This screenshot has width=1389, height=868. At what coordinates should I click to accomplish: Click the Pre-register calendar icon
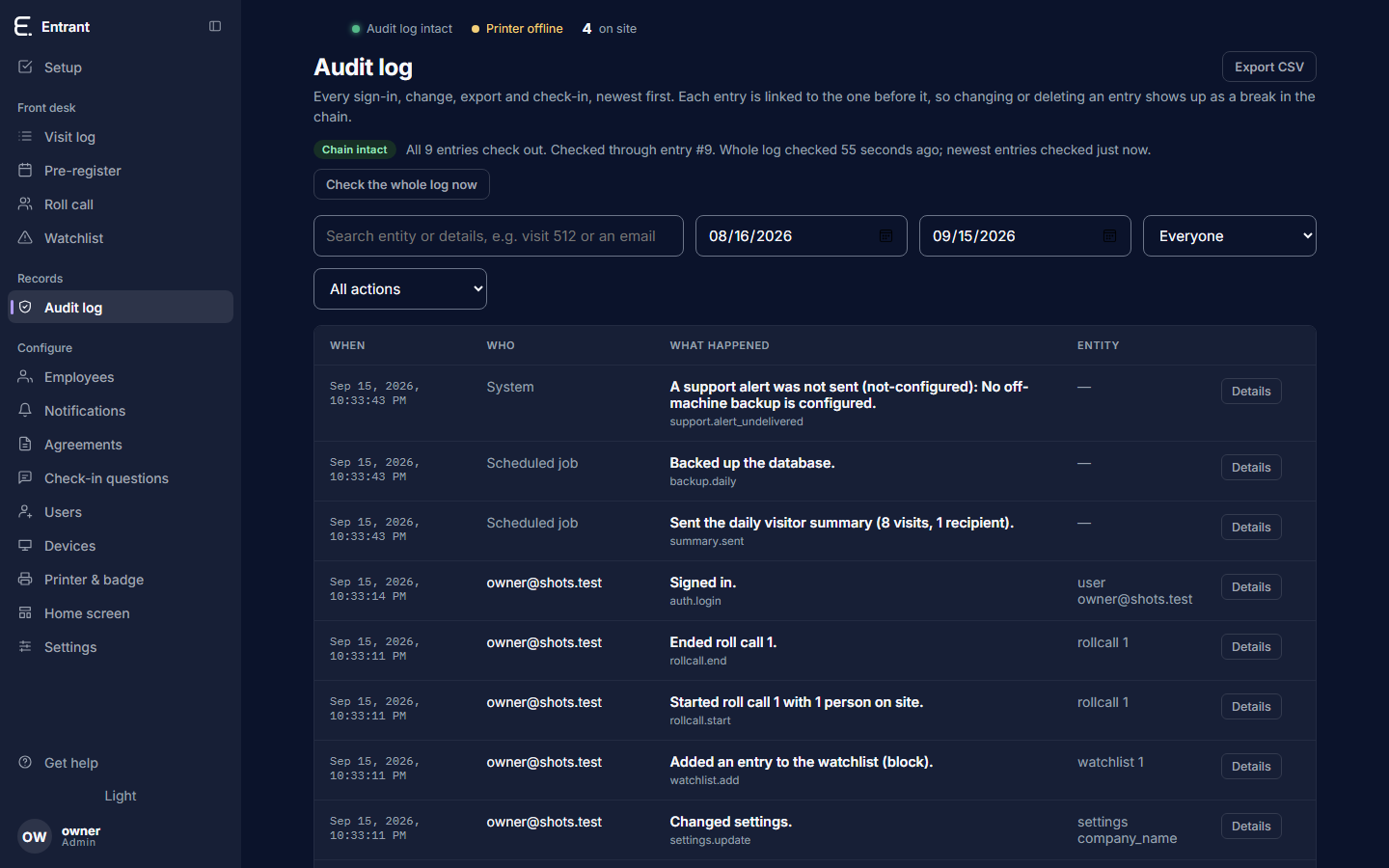point(25,170)
